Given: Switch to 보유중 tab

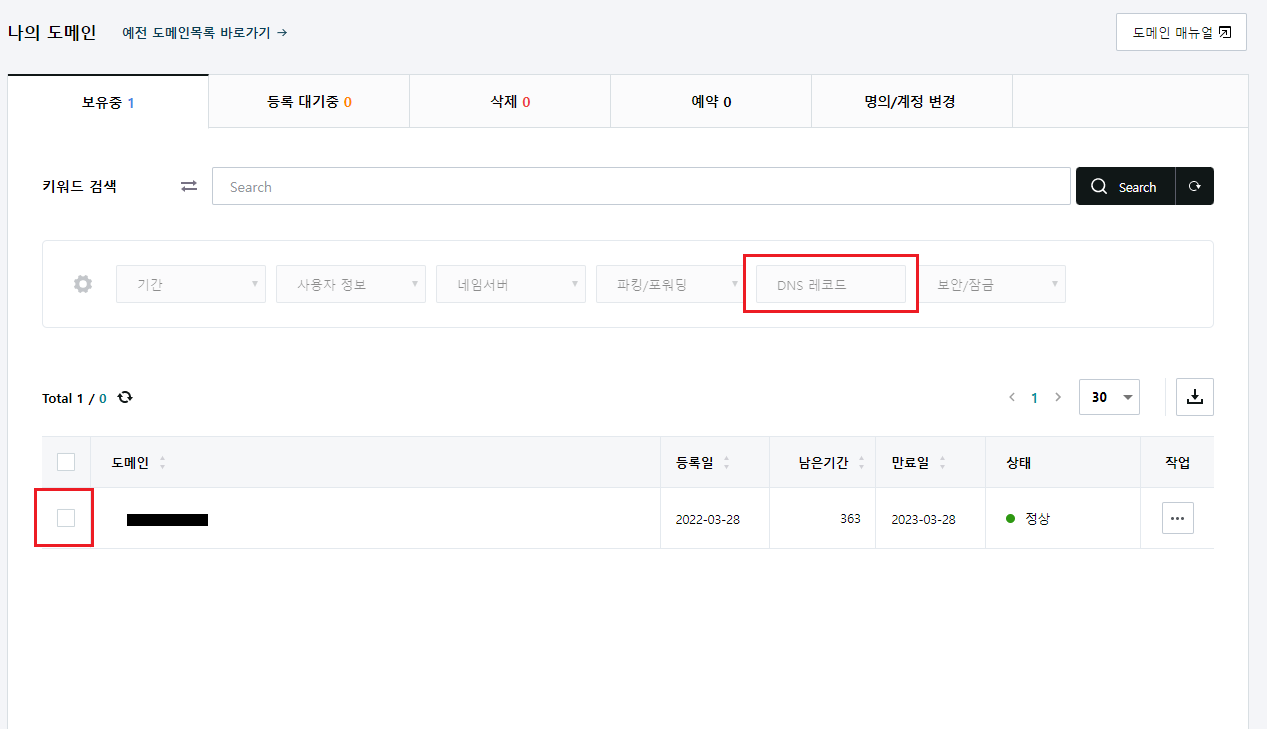Looking at the screenshot, I should (108, 101).
